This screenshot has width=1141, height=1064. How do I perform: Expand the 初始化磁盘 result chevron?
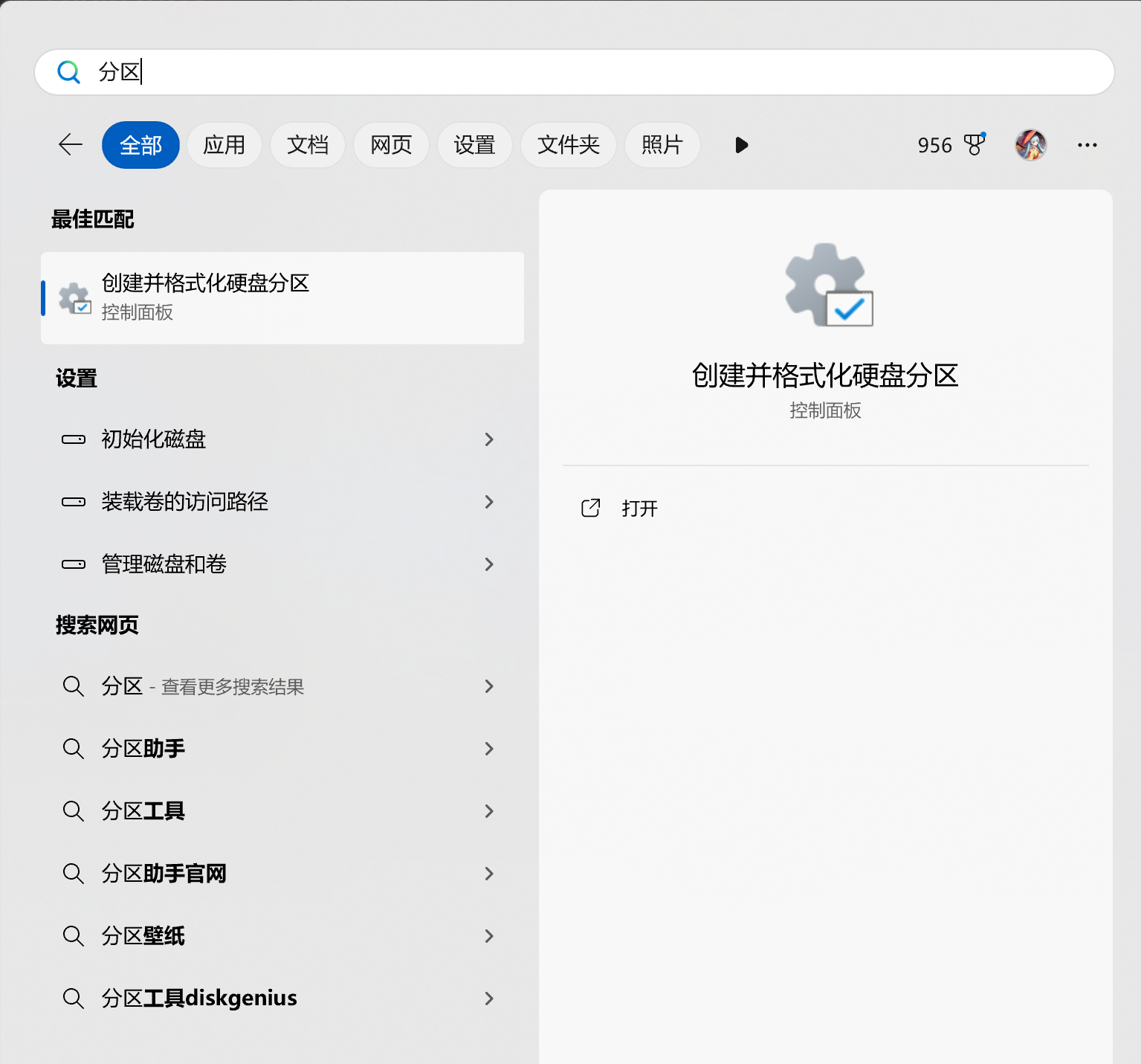point(489,439)
